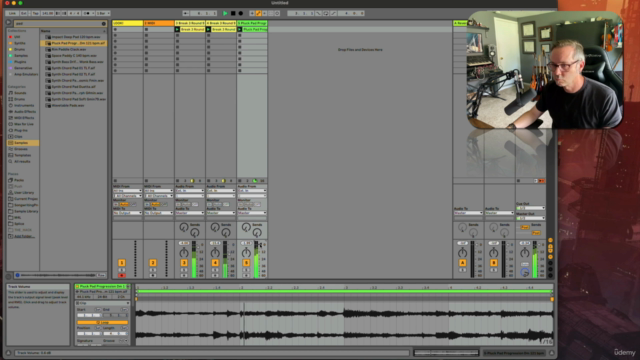Clear the browser search with the round x button
Viewport: 640px width, 360px height.
click(x=104, y=24)
